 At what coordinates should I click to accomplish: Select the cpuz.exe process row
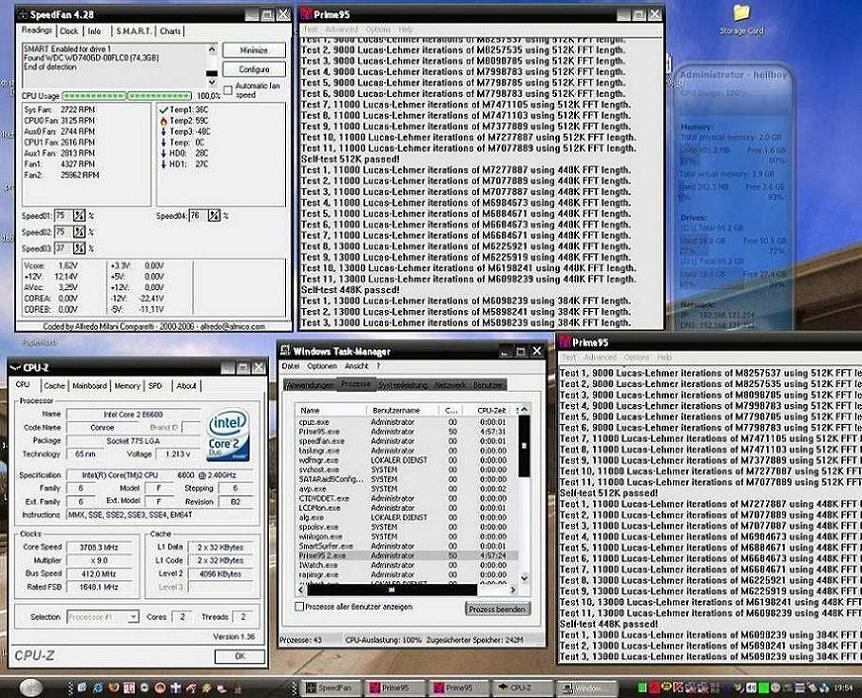pyautogui.click(x=407, y=422)
